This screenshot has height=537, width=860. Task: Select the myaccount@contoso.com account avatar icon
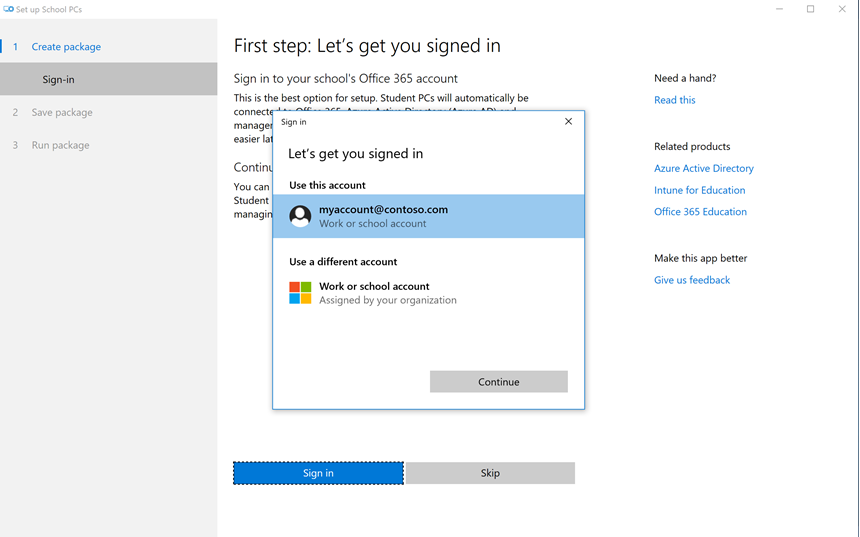click(300, 216)
